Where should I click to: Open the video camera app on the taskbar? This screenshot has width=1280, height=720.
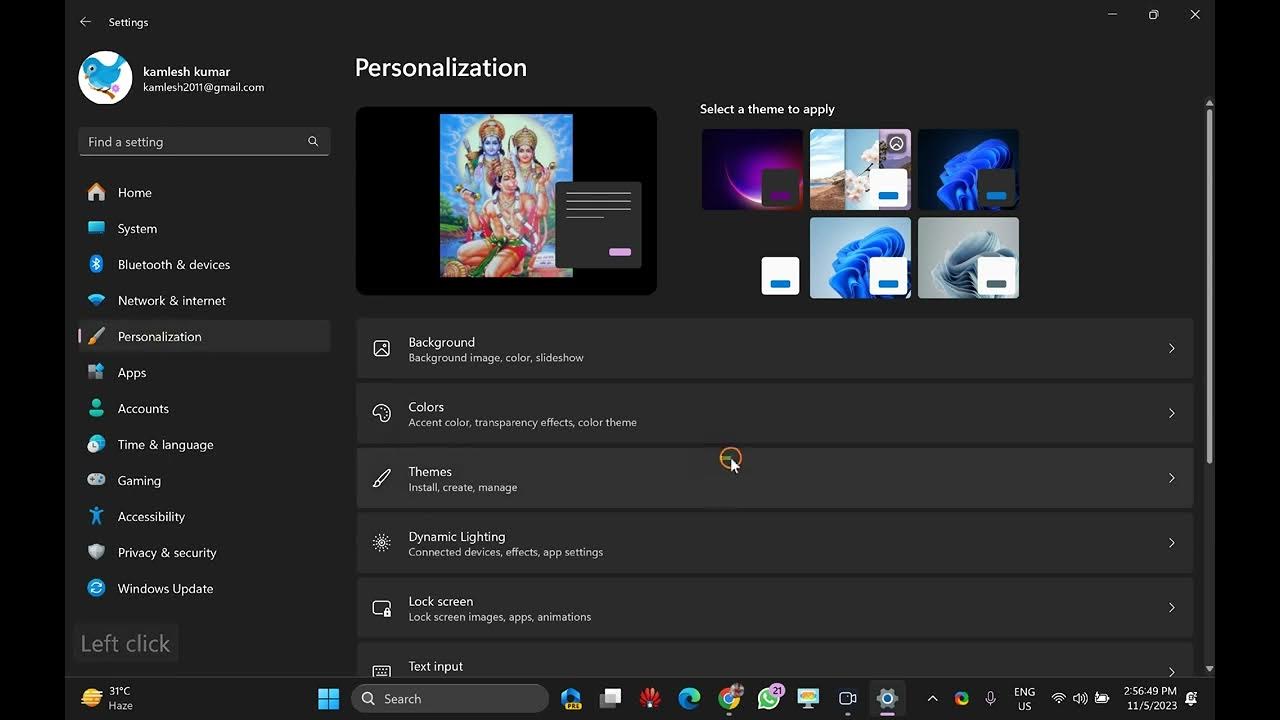point(848,699)
